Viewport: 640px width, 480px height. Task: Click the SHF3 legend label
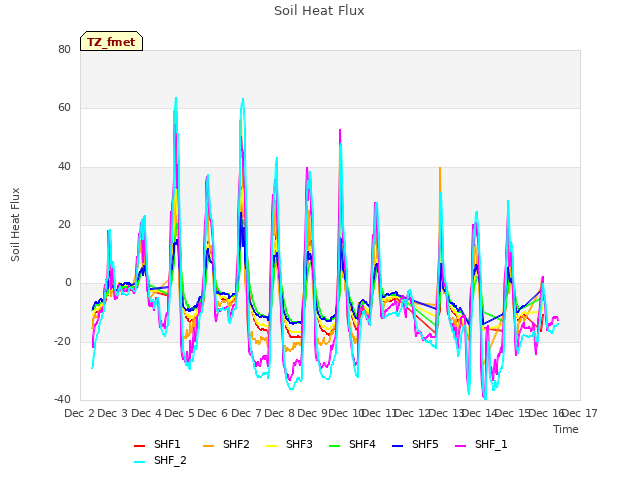point(299,444)
